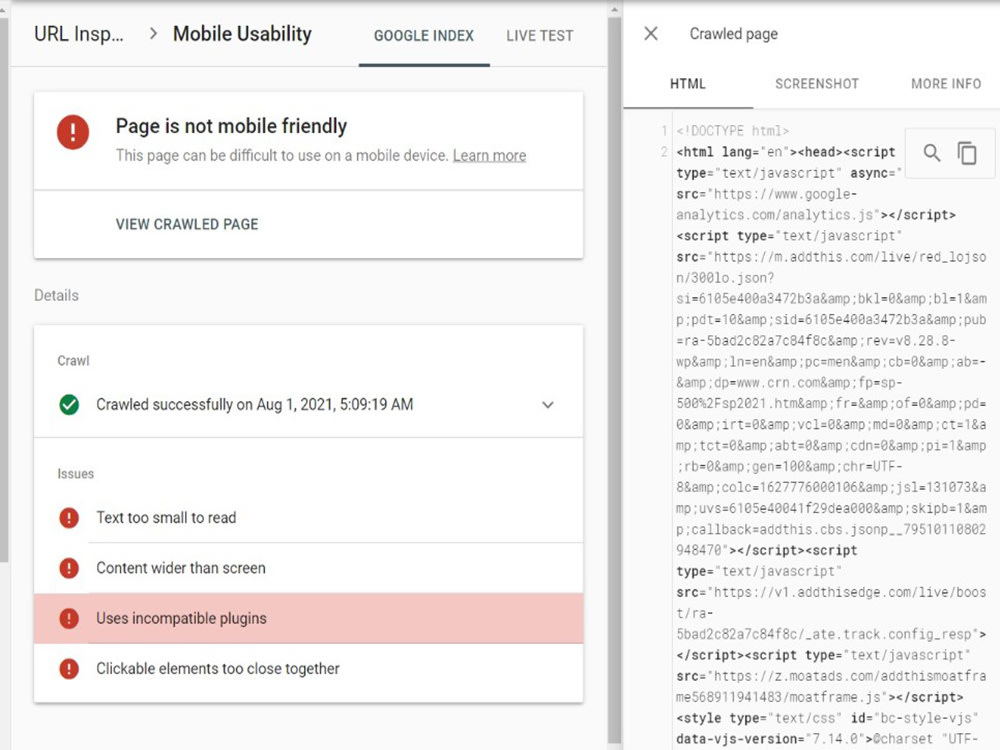Image resolution: width=1000 pixels, height=750 pixels.
Task: Click the error icon for 'Clickable elements too close together'
Action: [69, 669]
